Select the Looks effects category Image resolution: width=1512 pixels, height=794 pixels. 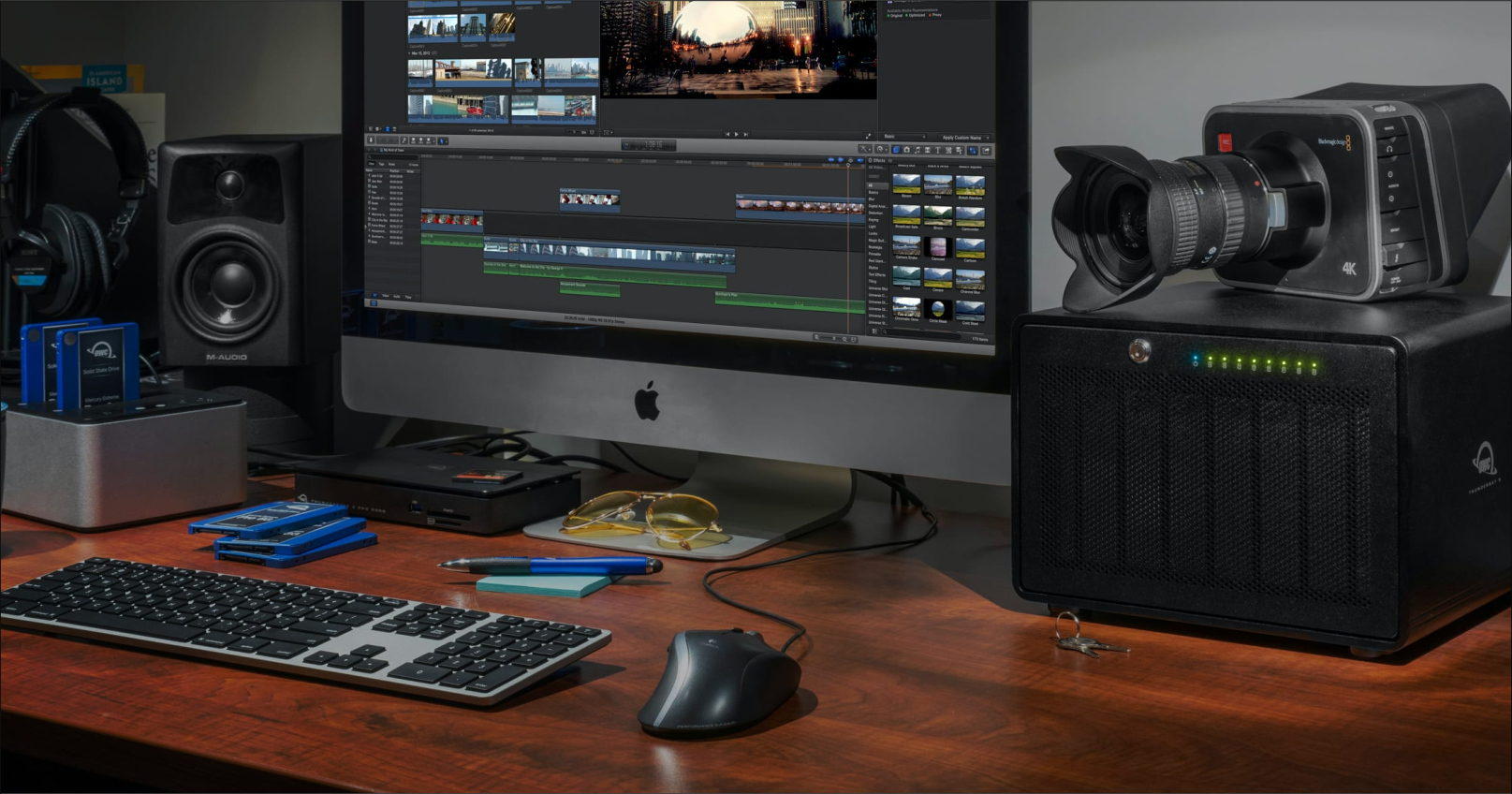[873, 233]
